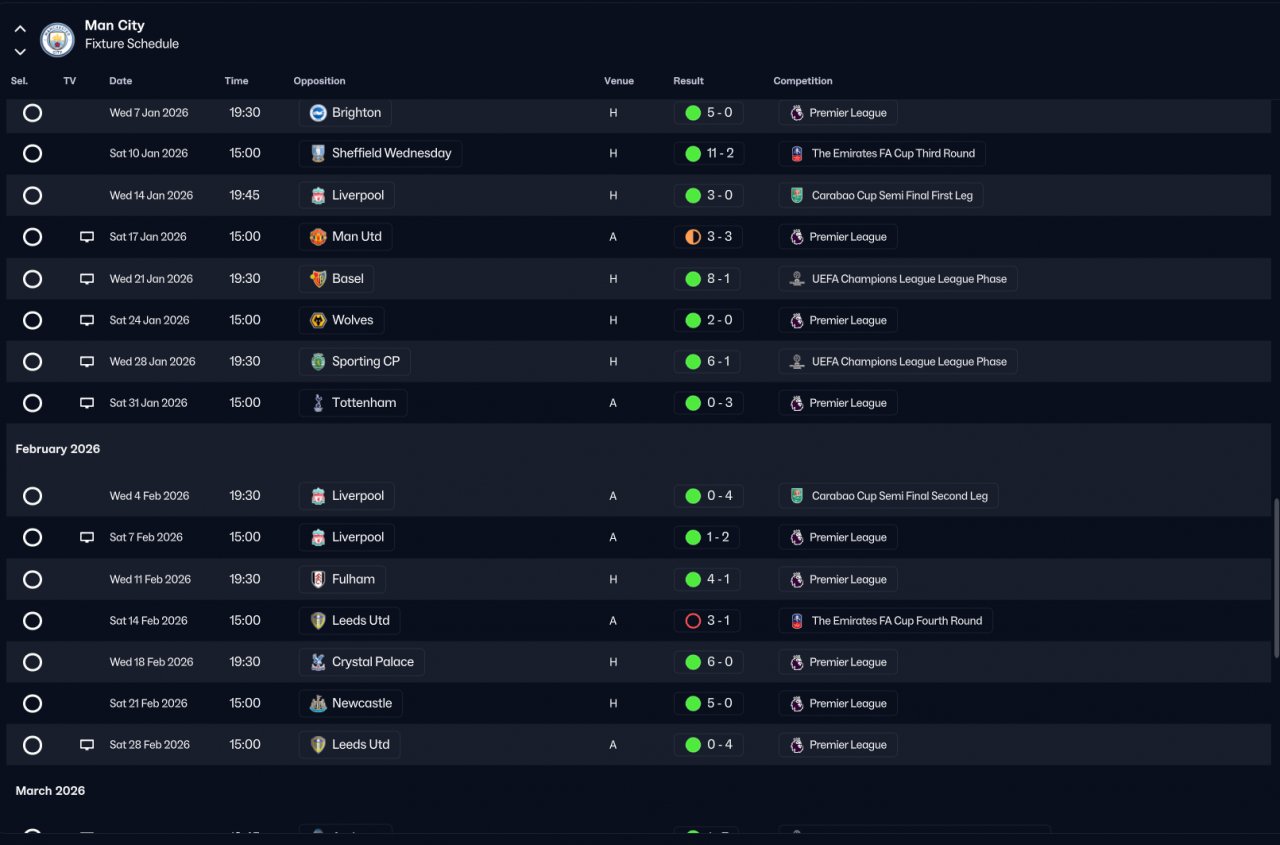The width and height of the screenshot is (1280, 845).
Task: Click the Sel. column header
Action: pyautogui.click(x=19, y=81)
